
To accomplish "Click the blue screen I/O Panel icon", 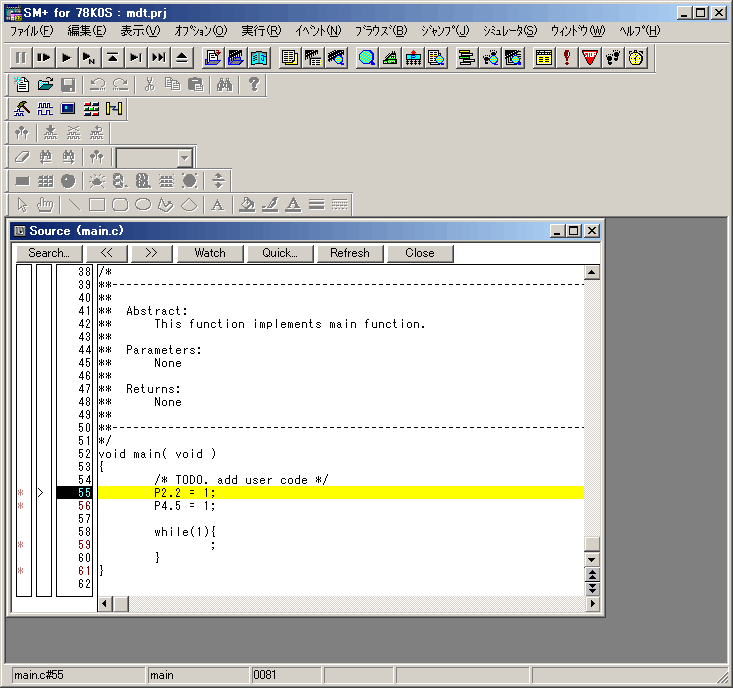I will pyautogui.click(x=68, y=109).
